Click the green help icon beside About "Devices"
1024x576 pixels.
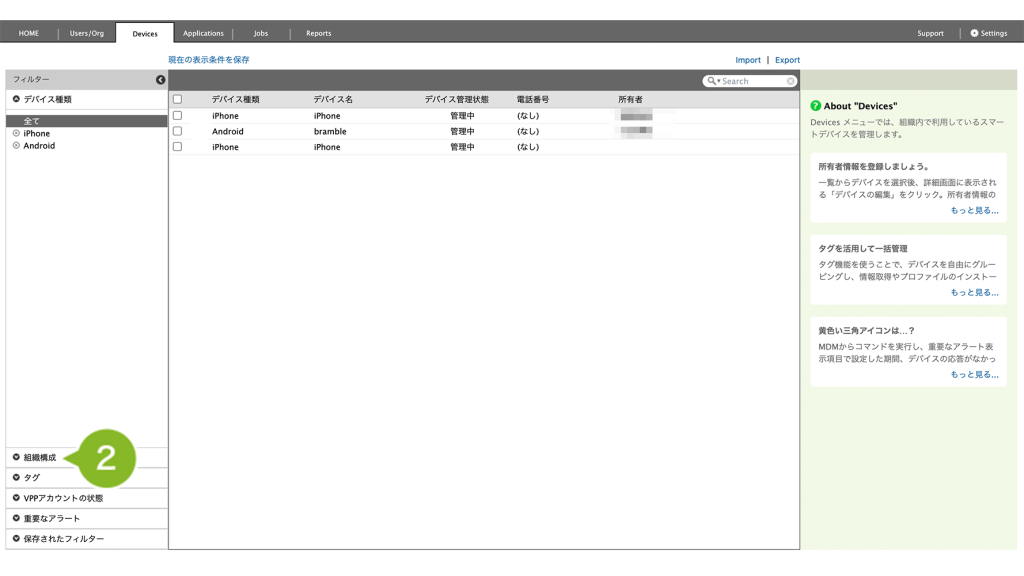[x=816, y=106]
